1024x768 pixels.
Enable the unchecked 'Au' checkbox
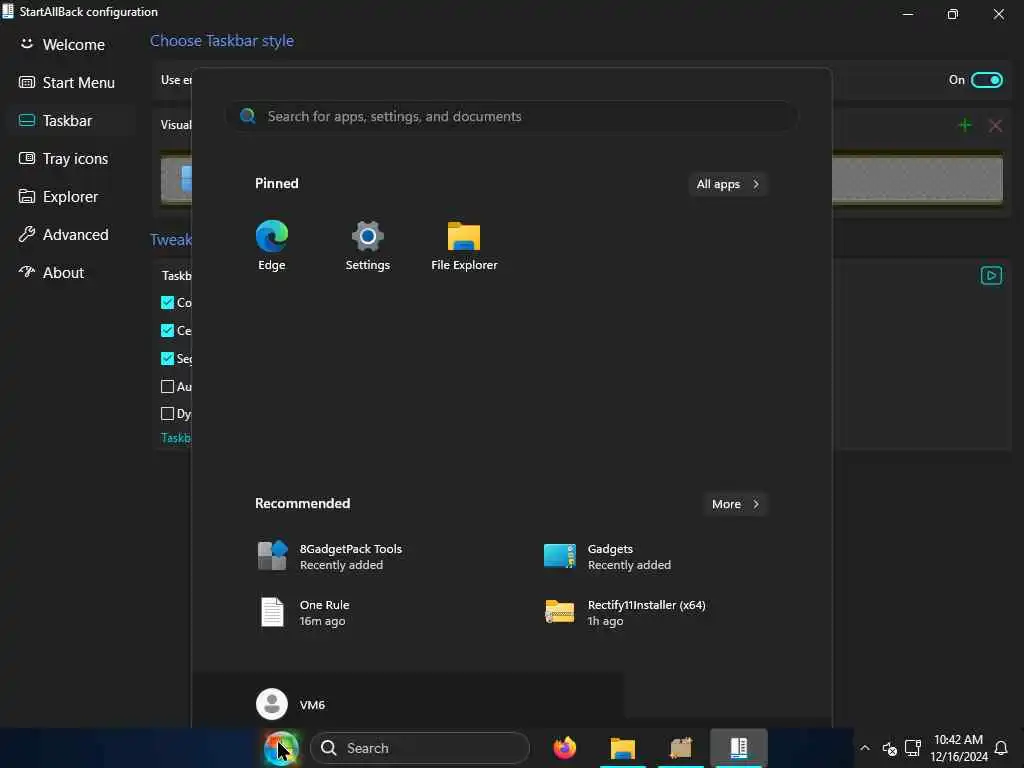pyautogui.click(x=167, y=387)
